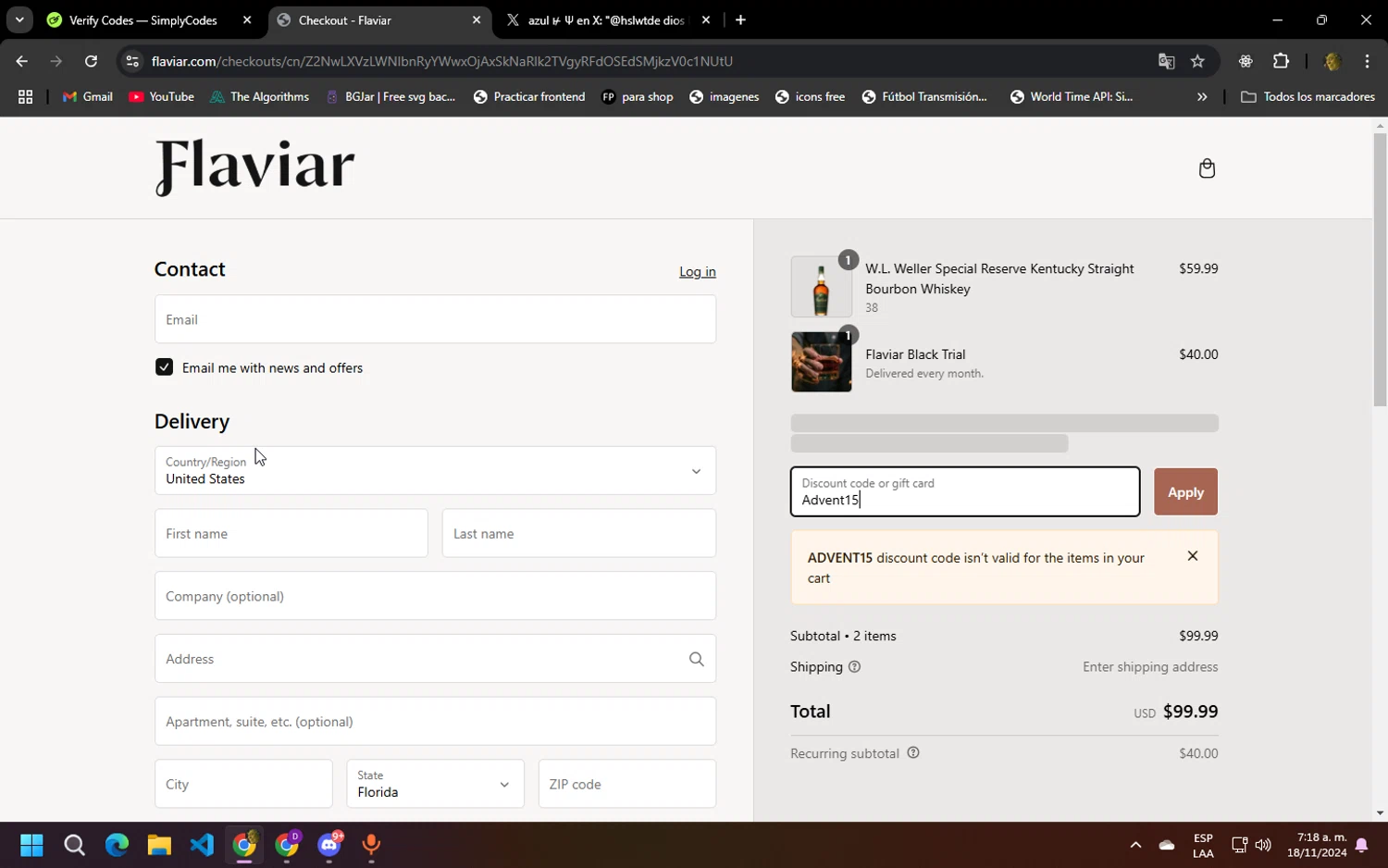Open the volume control in system tray
Viewport: 1388px width, 868px height.
[1263, 845]
